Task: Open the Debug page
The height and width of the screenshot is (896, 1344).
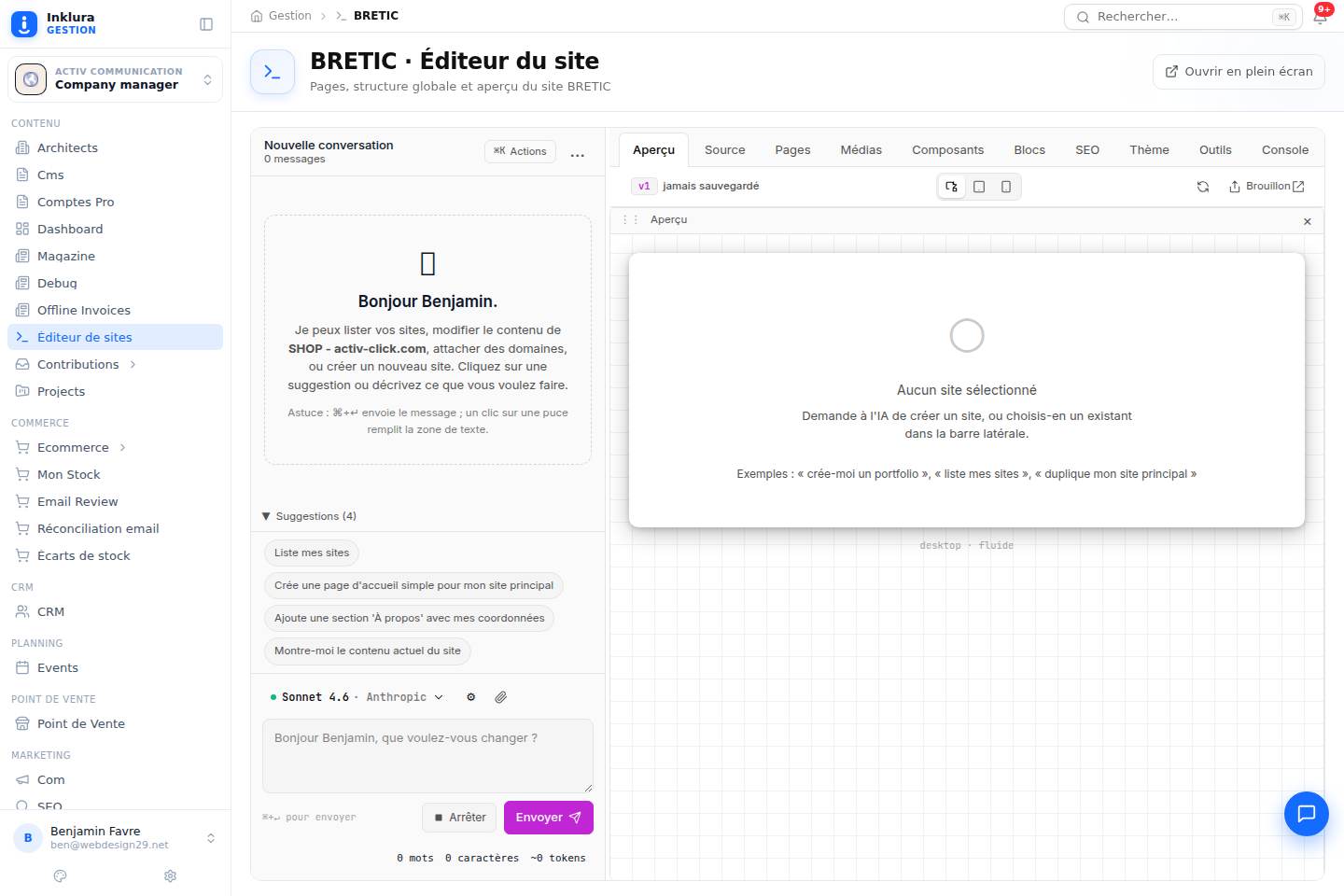Action: pos(115,283)
